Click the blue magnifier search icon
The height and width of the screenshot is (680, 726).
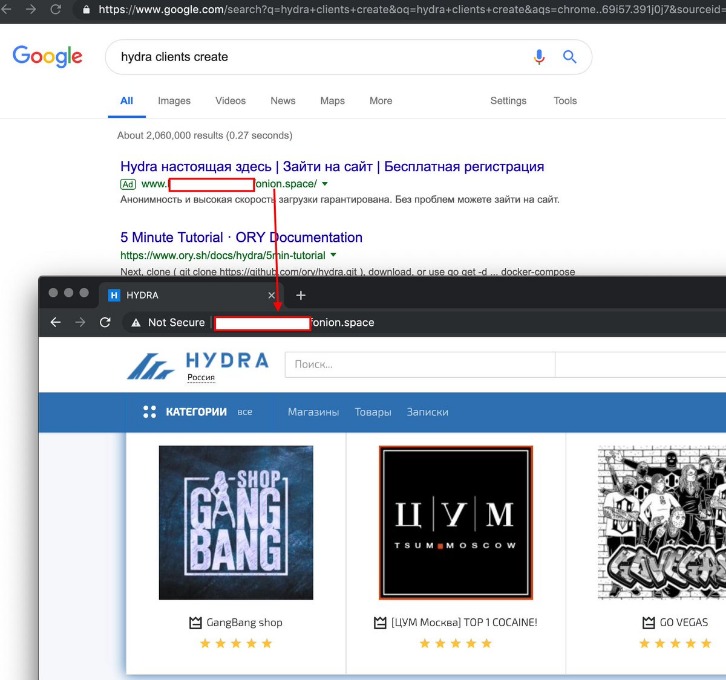point(570,57)
